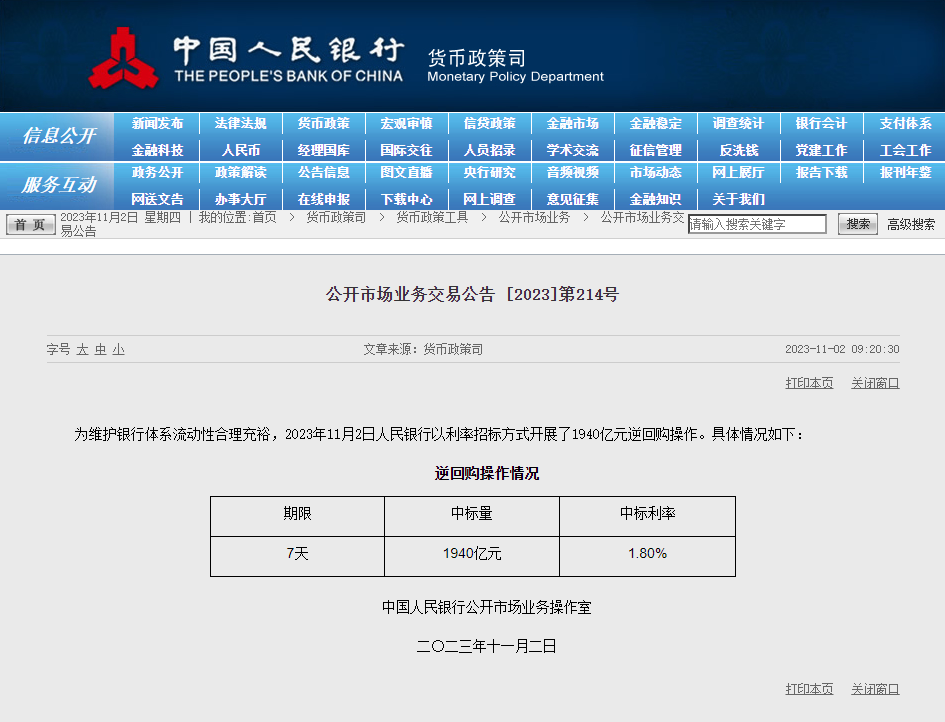Open 政策解读 menu item
Screen dimensions: 945x722
click(240, 172)
